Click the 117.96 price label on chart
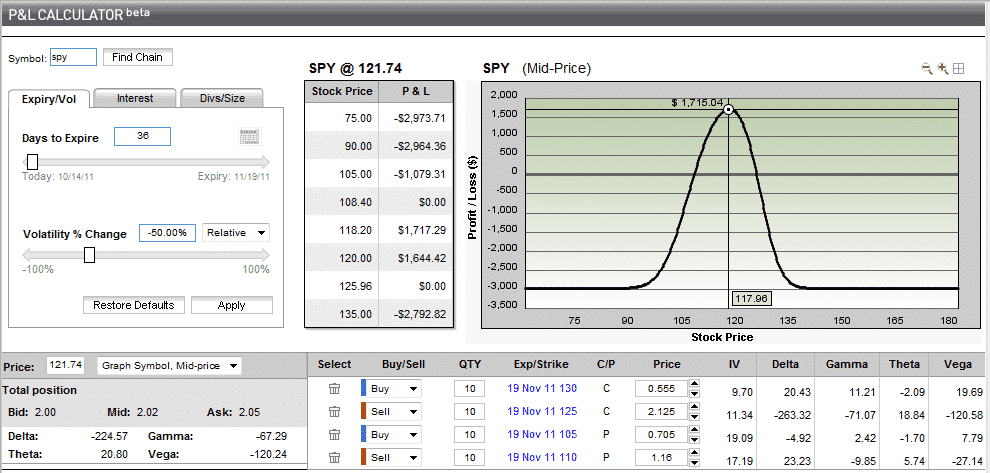The height and width of the screenshot is (473, 990). click(x=751, y=298)
